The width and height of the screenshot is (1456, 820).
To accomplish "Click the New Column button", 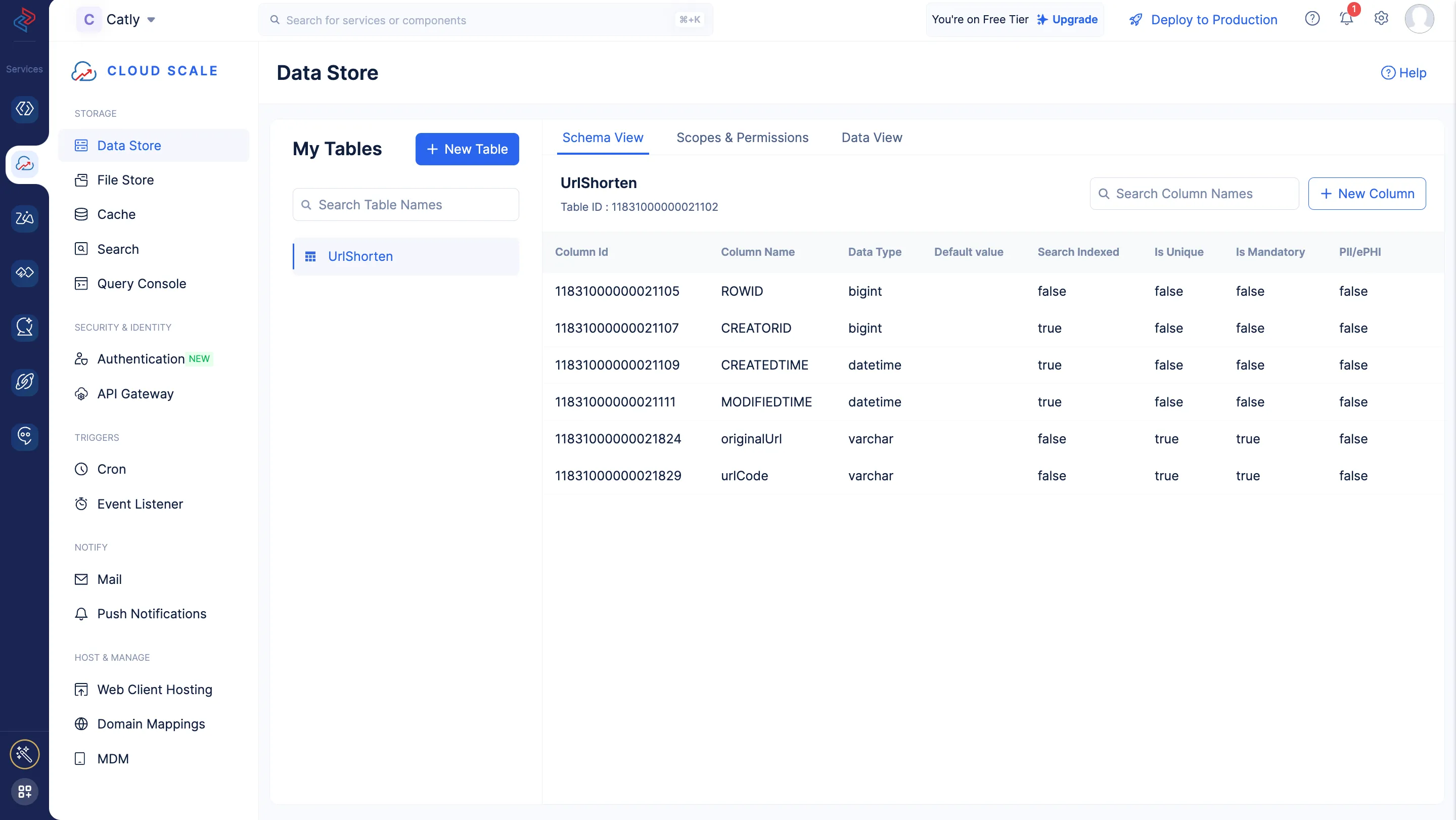I will coord(1366,194).
